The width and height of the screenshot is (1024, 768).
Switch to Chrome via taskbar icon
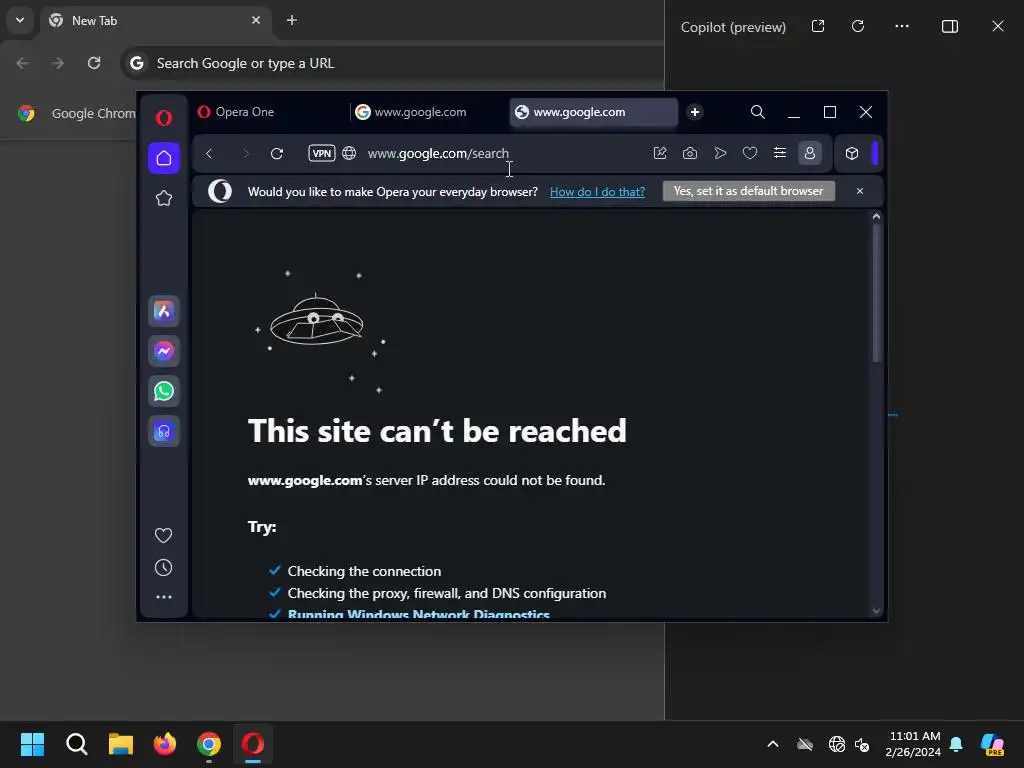click(209, 744)
